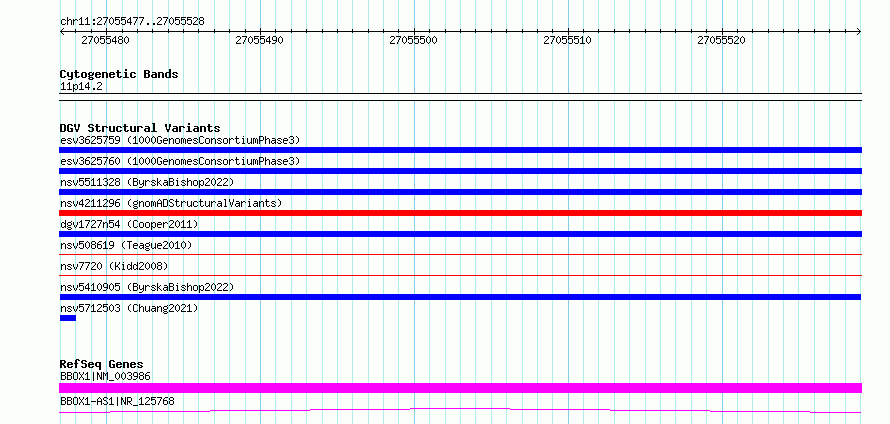Click the blue bar for dgv1727n54
890x424 pixels.
[460, 234]
